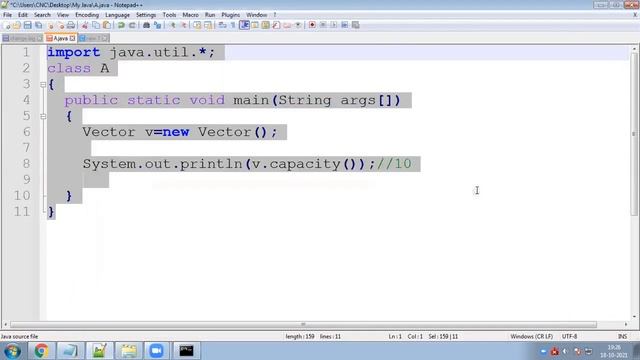This screenshot has width=640, height=360.
Task: Click 'Ln : 1' in status bar
Action: pos(395,336)
